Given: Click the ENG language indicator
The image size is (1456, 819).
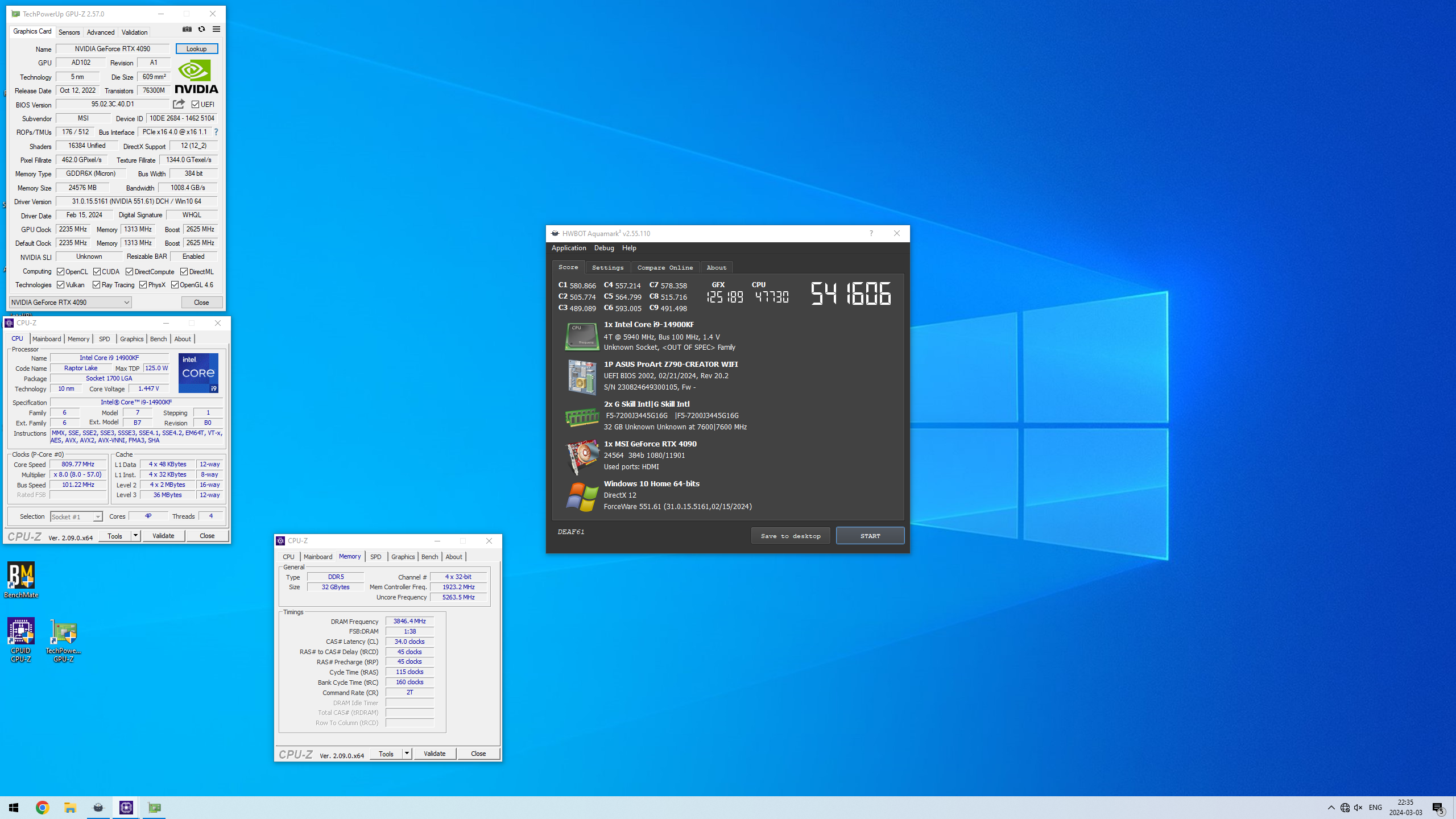Looking at the screenshot, I should point(1375,808).
